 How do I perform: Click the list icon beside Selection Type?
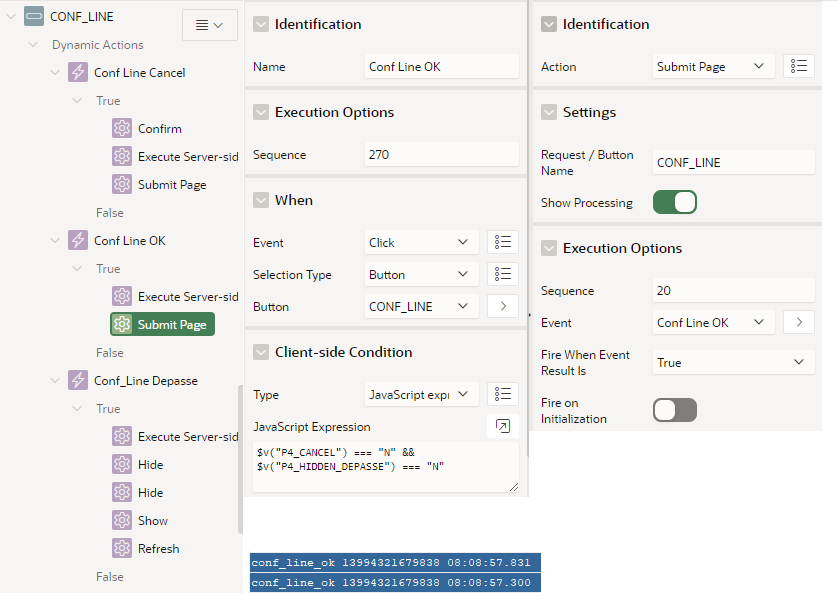pyautogui.click(x=502, y=274)
